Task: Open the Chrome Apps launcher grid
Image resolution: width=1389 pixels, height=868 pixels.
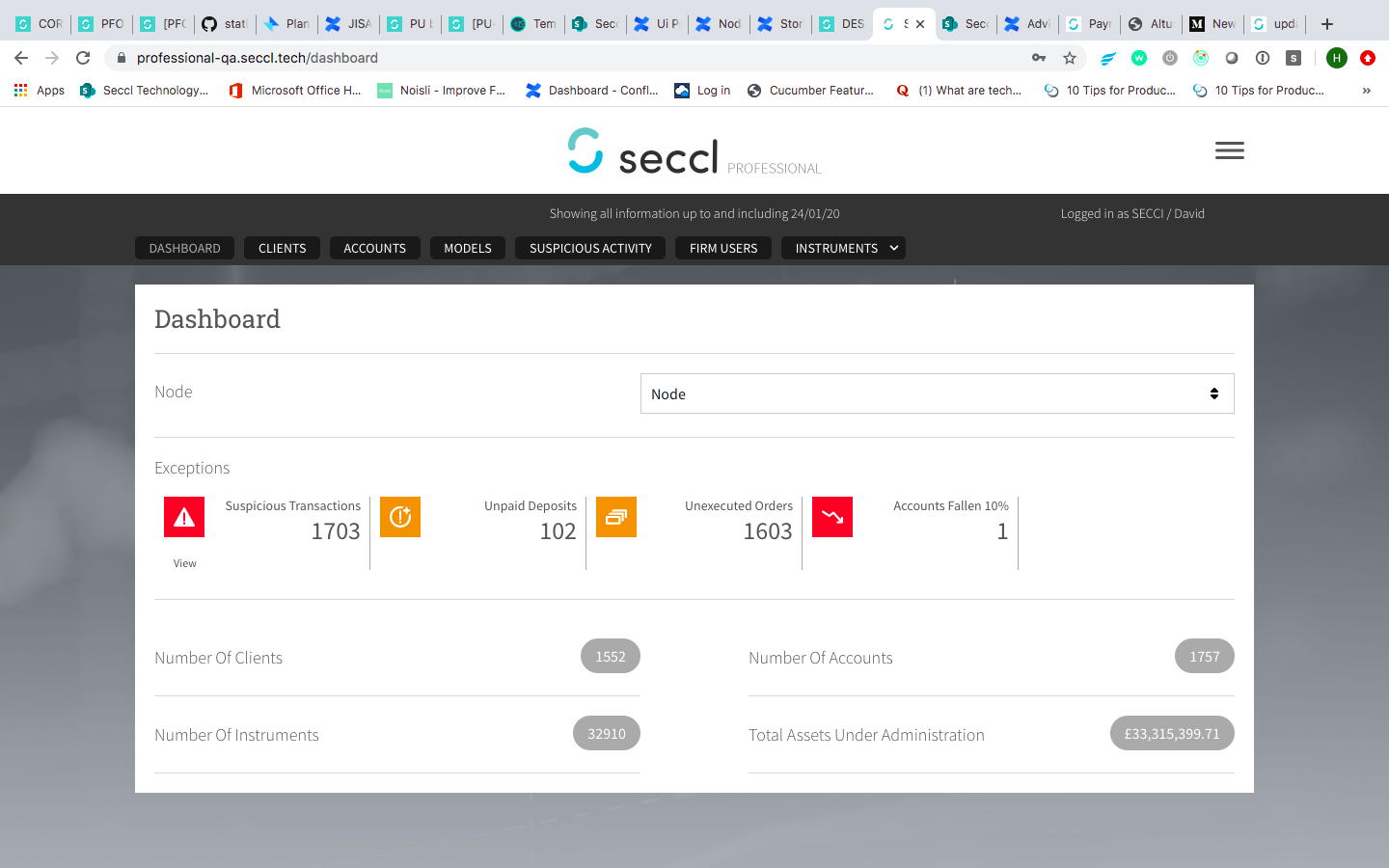Action: pos(20,90)
